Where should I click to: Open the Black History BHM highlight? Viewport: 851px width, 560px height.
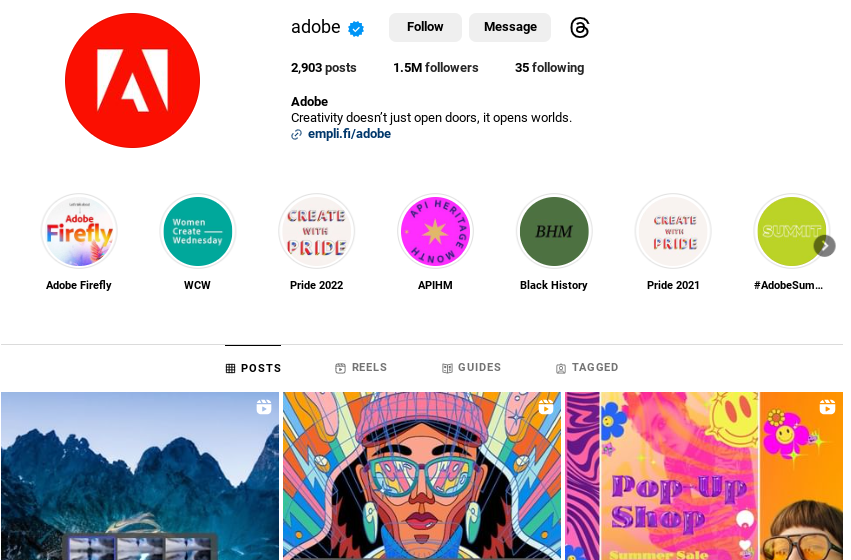pyautogui.click(x=554, y=232)
